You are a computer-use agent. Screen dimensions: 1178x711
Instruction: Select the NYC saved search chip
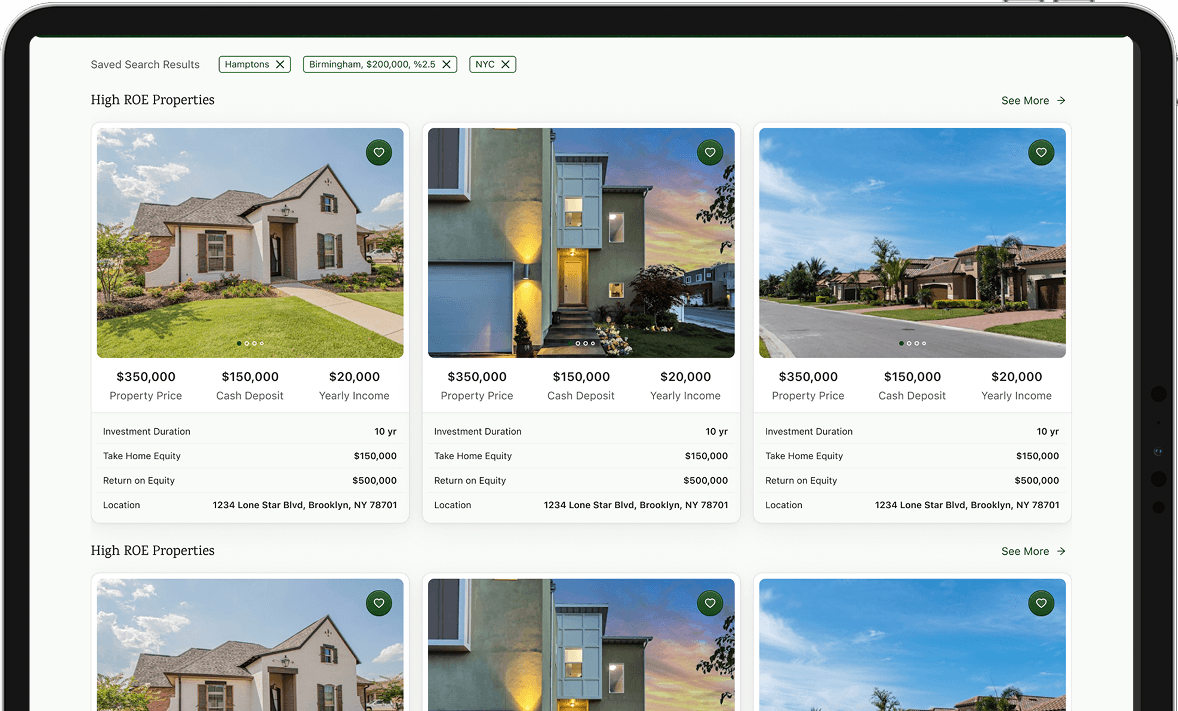485,65
